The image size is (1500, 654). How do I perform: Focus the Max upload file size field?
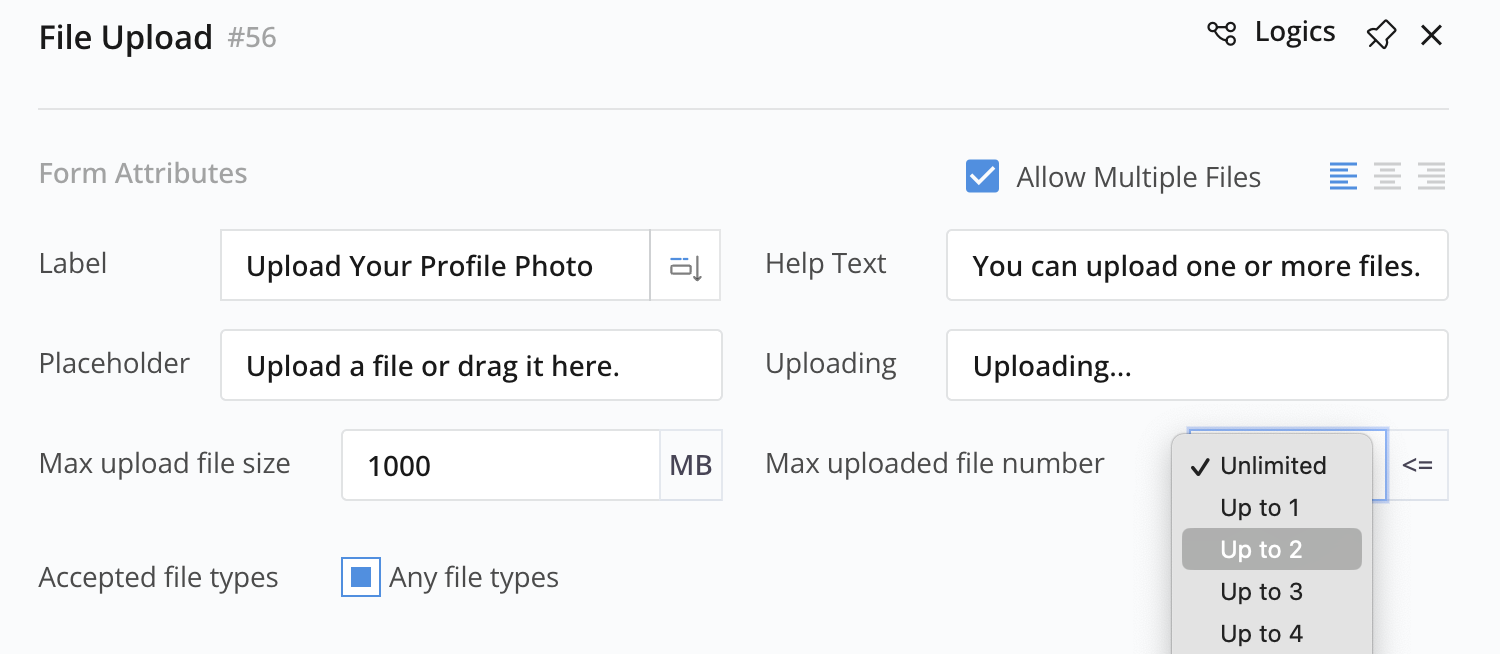click(500, 466)
